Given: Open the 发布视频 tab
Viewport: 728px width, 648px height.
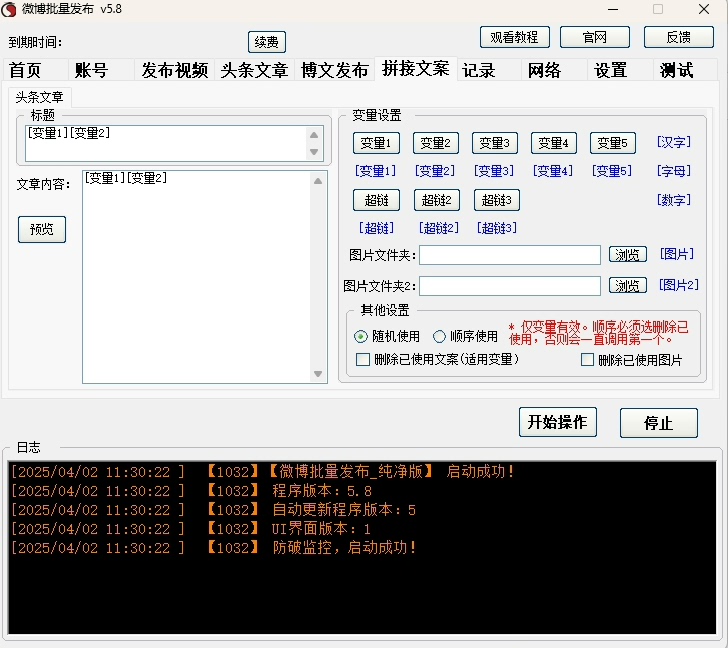Looking at the screenshot, I should pos(175,70).
